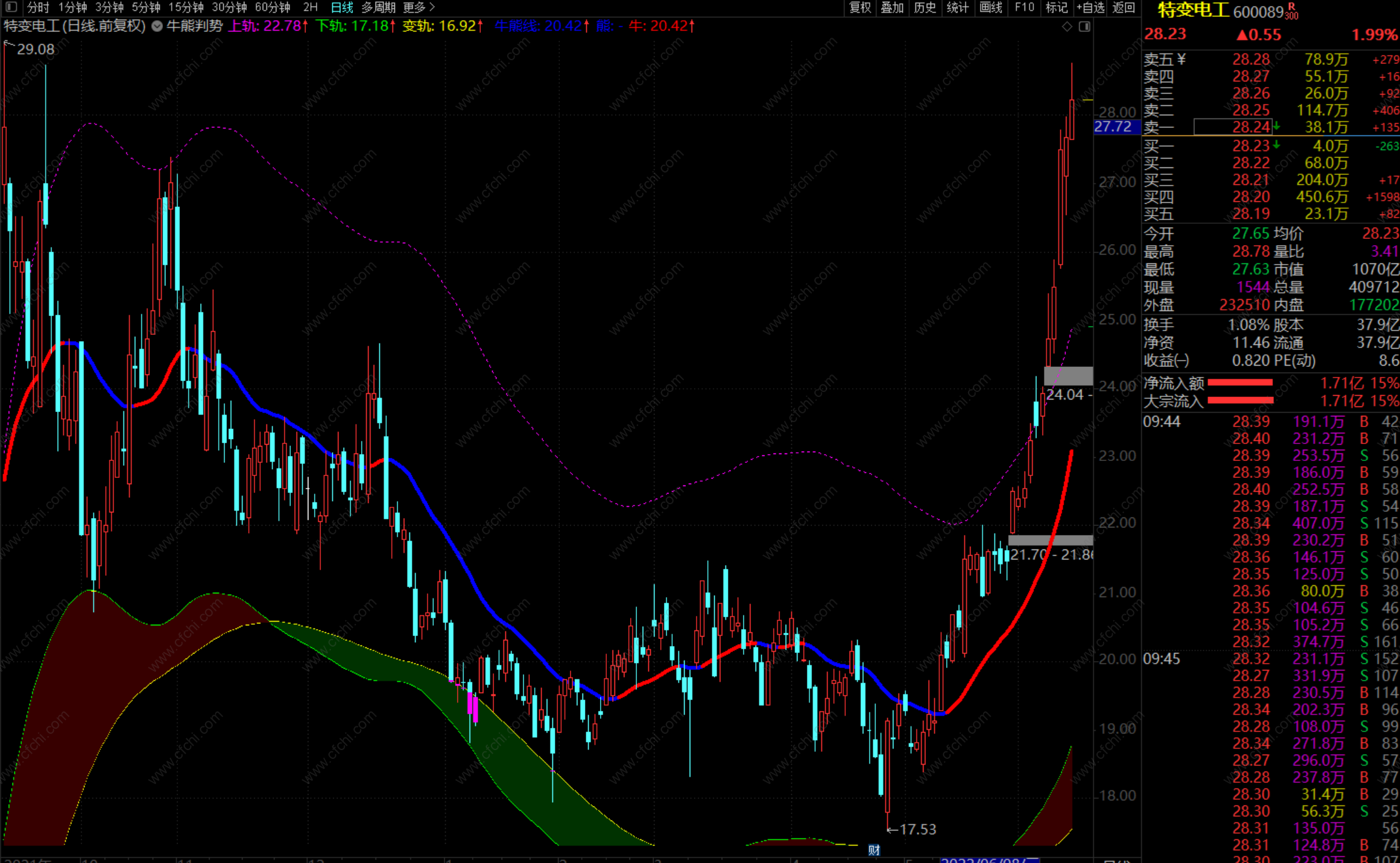Click the 净流入额 red bar
The height and width of the screenshot is (863, 1400).
click(x=1239, y=383)
